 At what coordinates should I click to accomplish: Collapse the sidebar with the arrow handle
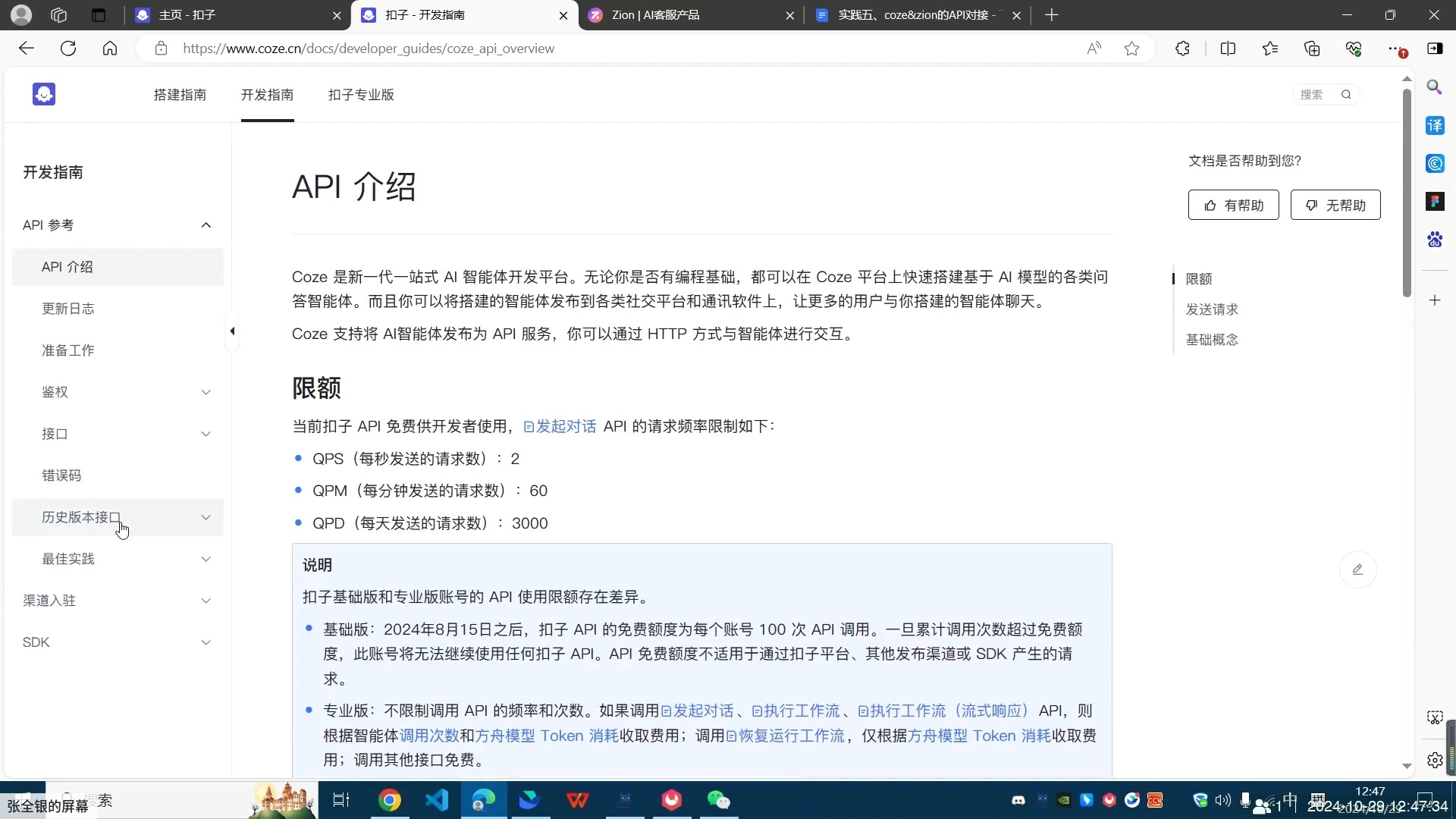pos(232,331)
